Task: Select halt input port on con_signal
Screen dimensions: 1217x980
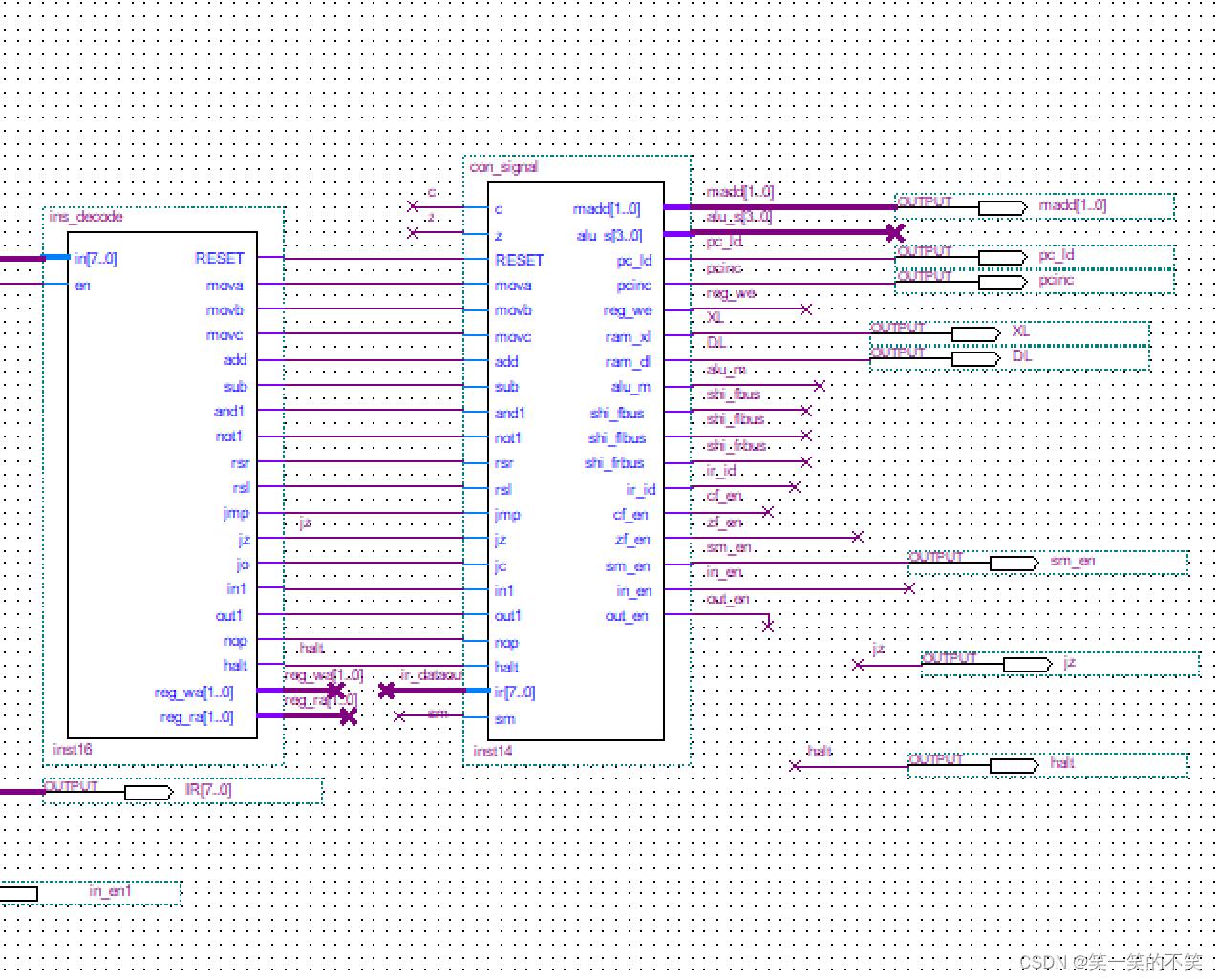Action: (x=507, y=668)
